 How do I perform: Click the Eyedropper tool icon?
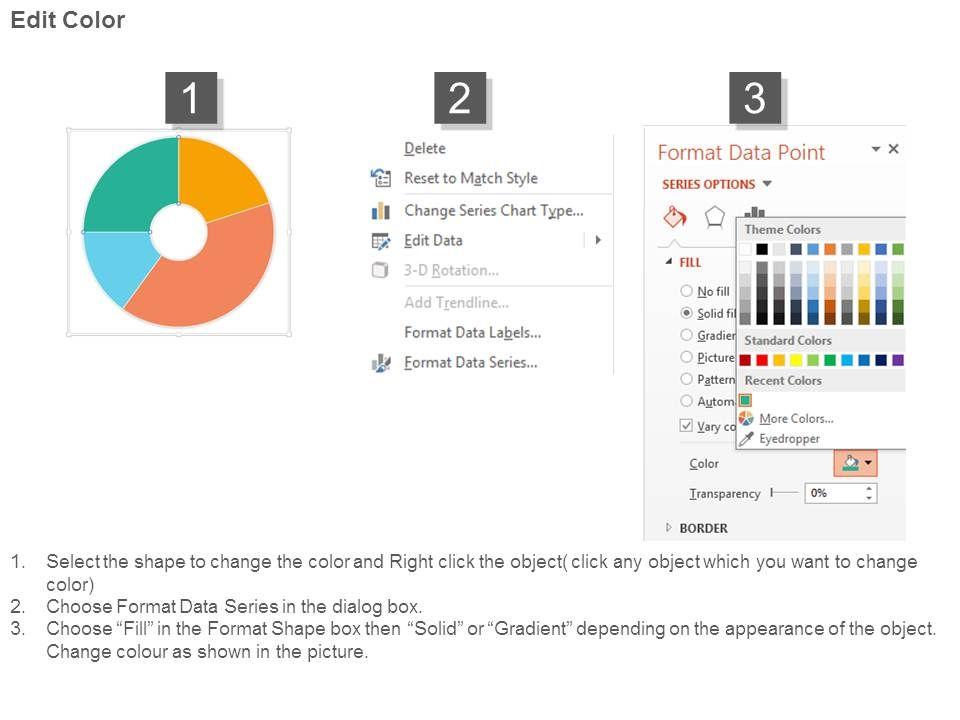tap(746, 438)
